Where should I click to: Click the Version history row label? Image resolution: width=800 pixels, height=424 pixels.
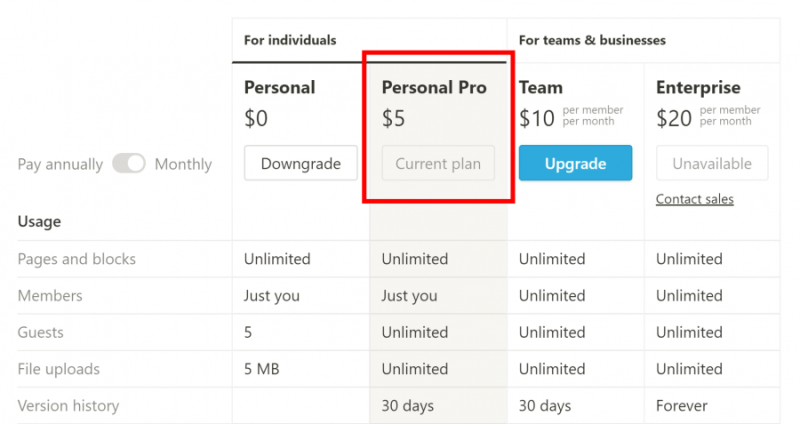(x=68, y=406)
